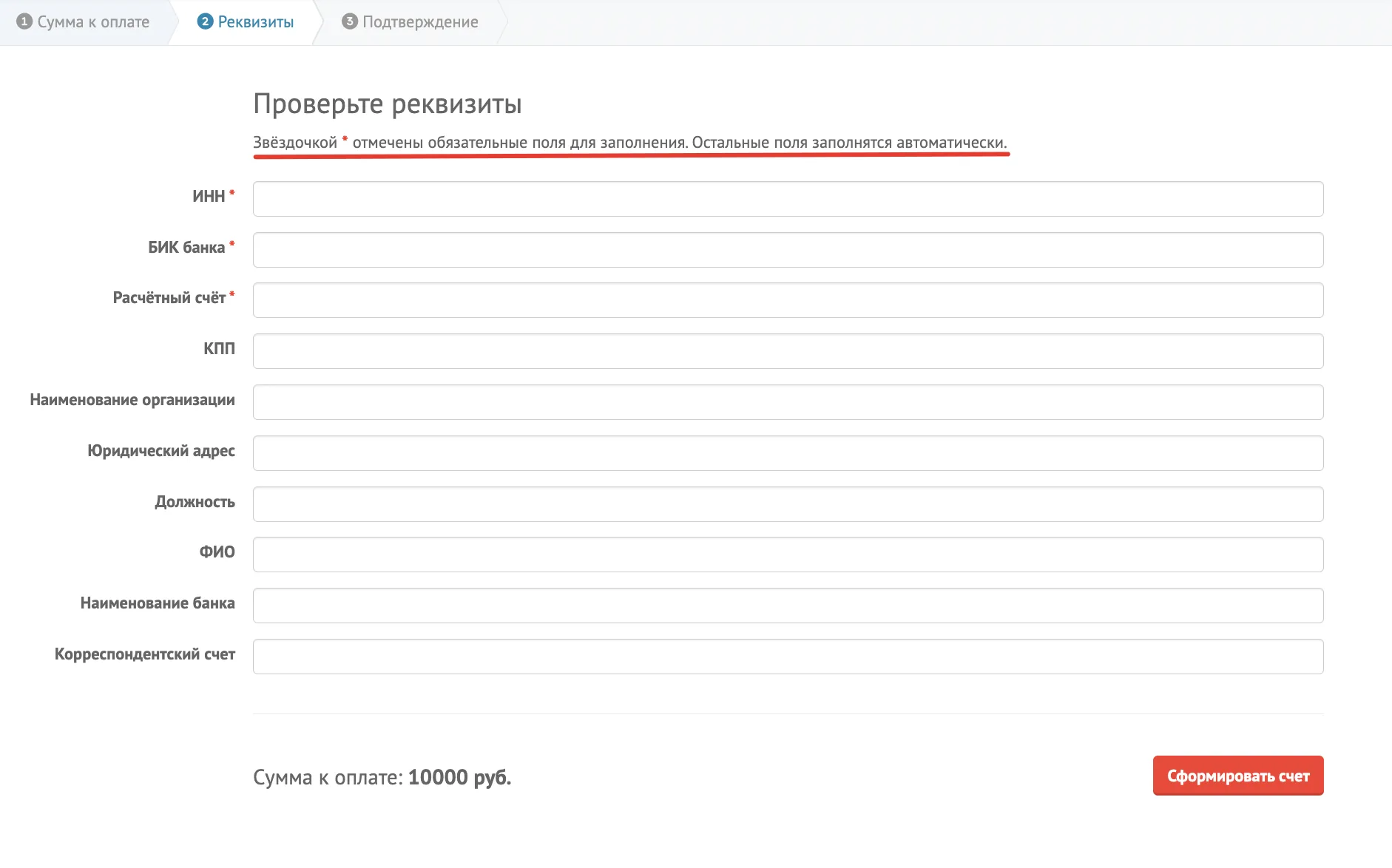Viewport: 1392px width, 868px height.
Task: Click the step 3 circle icon
Action: [x=350, y=21]
